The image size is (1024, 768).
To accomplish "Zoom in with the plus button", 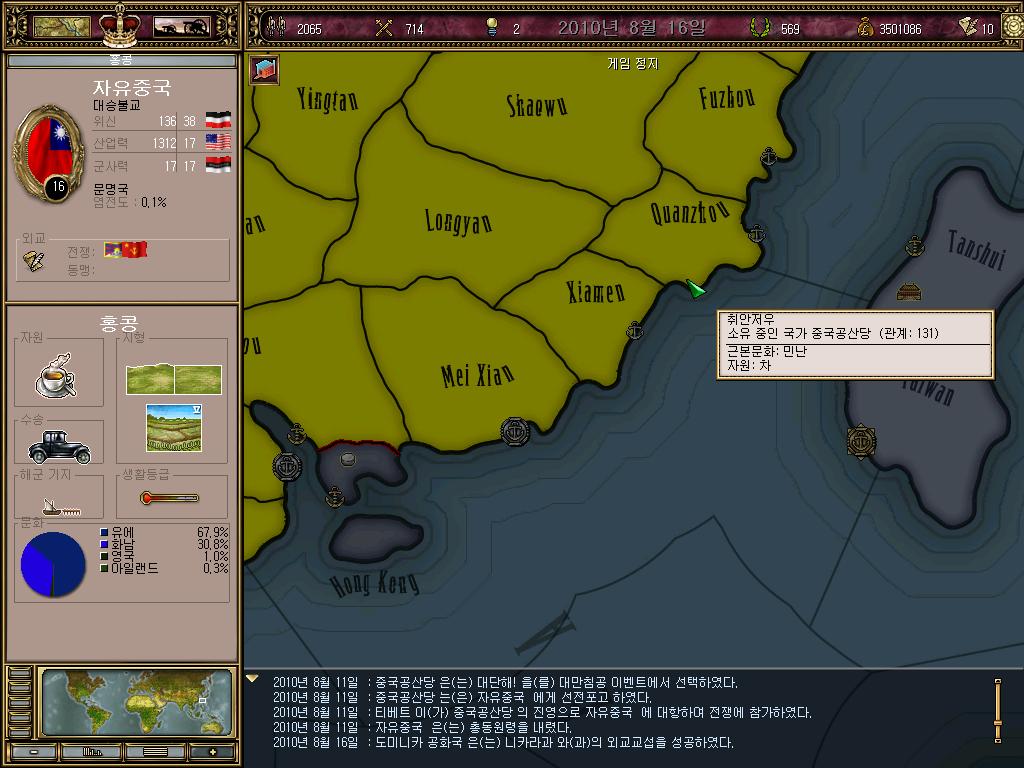I will [x=213, y=752].
